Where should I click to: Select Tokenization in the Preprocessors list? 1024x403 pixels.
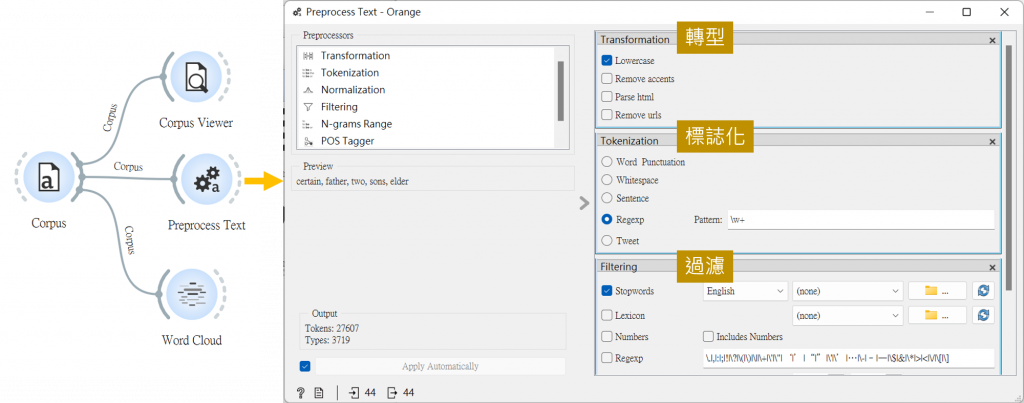pyautogui.click(x=349, y=73)
